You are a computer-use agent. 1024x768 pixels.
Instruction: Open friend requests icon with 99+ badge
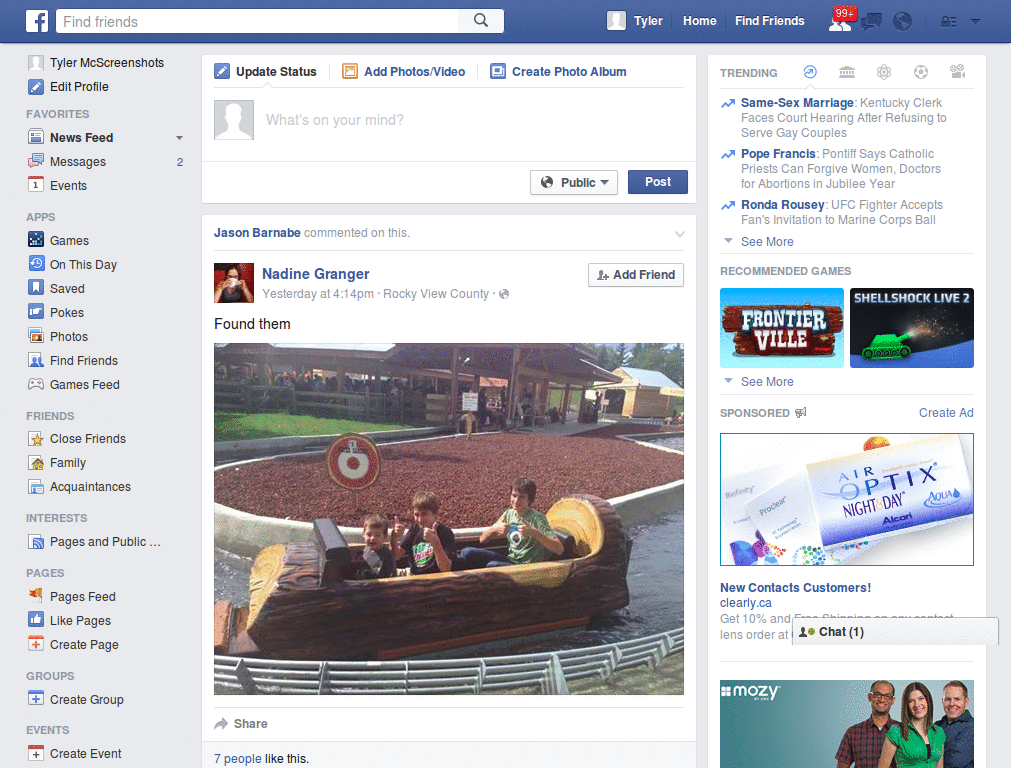tap(841, 21)
